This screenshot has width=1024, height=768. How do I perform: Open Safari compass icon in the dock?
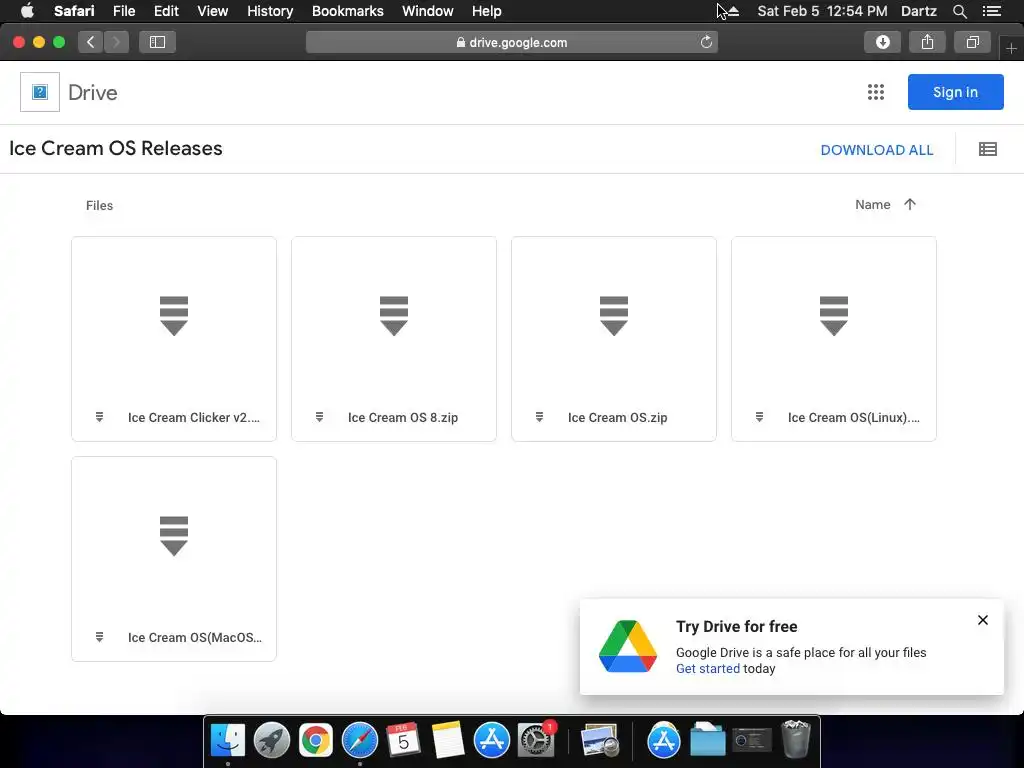point(360,740)
